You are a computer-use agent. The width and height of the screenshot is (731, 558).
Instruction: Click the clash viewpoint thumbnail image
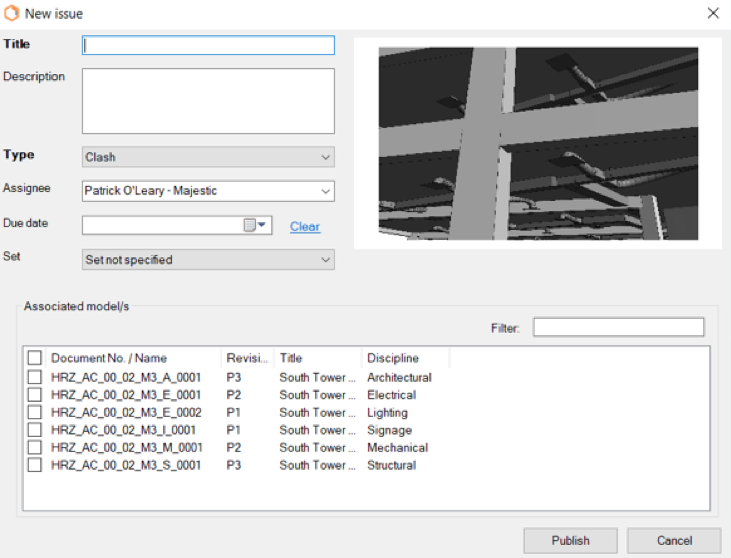[x=538, y=144]
